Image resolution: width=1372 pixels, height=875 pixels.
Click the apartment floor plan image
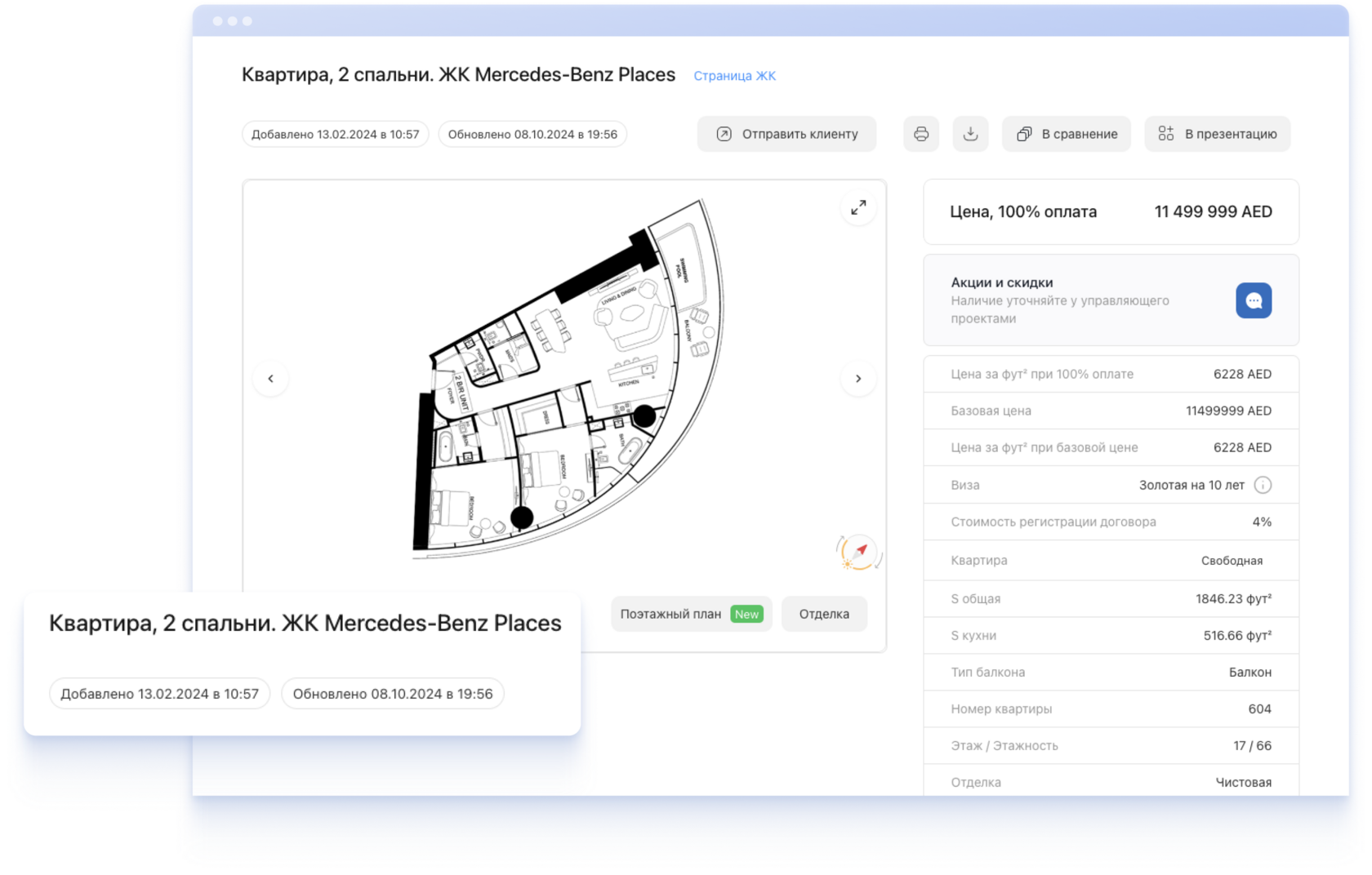tap(563, 384)
